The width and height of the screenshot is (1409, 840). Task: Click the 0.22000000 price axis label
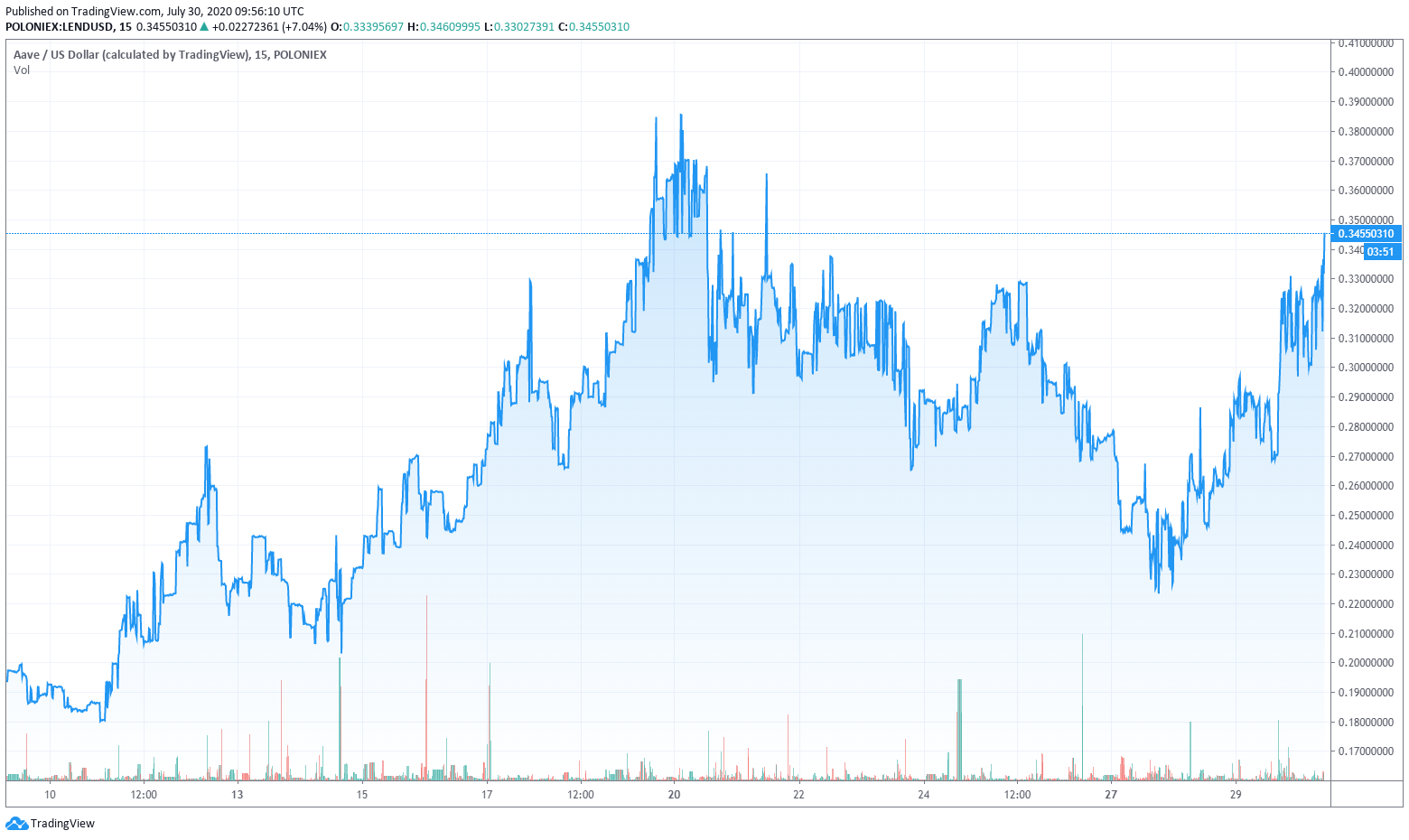[1366, 604]
